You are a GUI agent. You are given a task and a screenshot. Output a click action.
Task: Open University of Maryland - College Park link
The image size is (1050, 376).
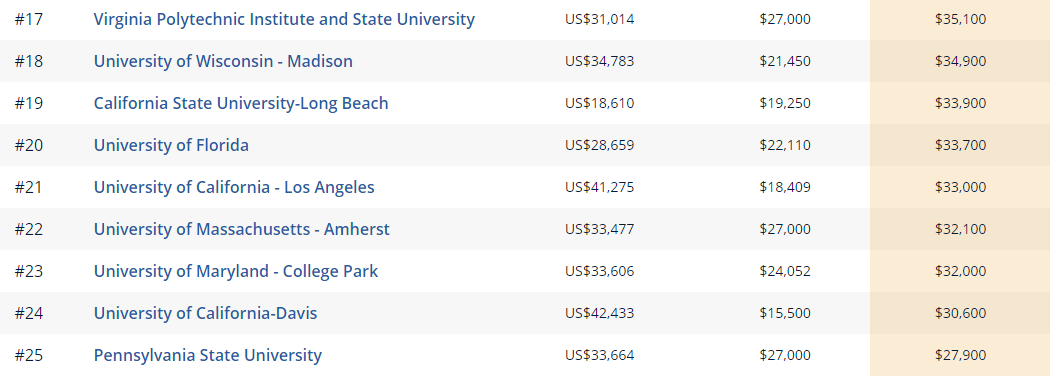click(236, 271)
